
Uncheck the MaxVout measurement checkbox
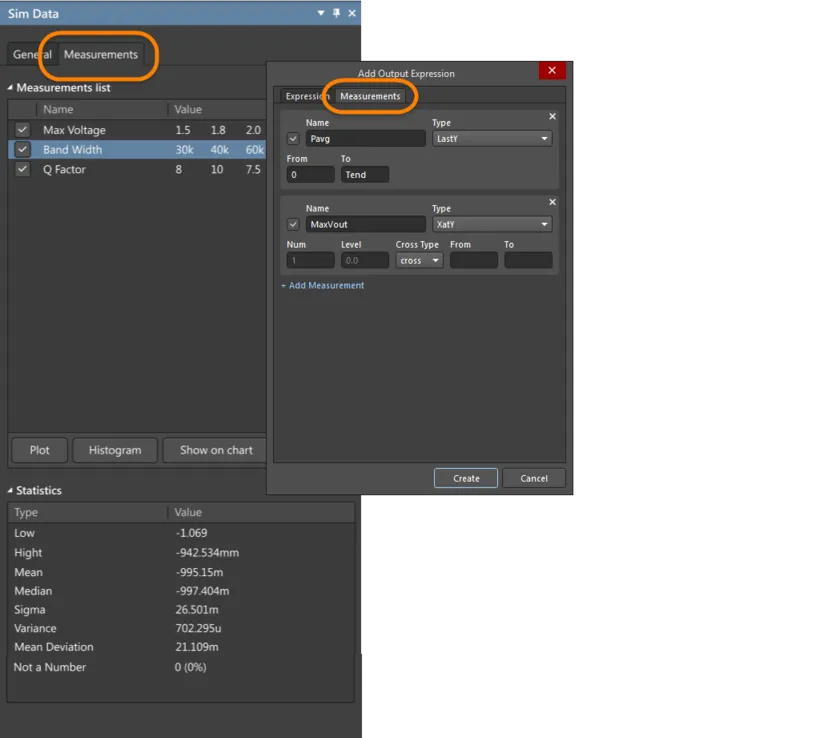pos(293,224)
